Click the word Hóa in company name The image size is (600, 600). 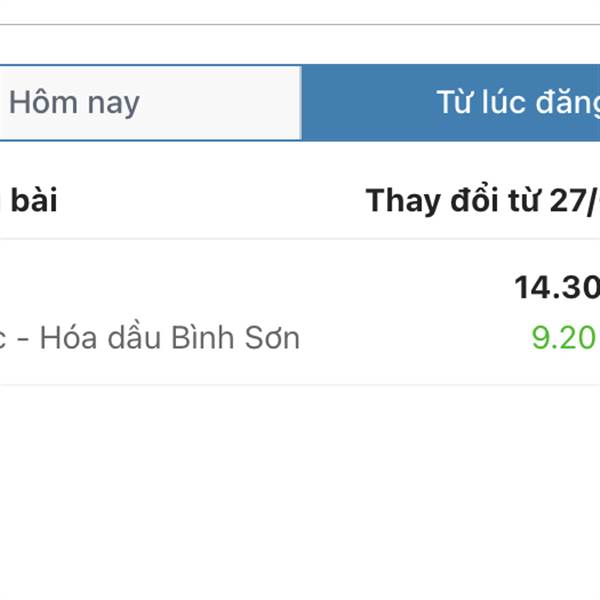(68, 338)
